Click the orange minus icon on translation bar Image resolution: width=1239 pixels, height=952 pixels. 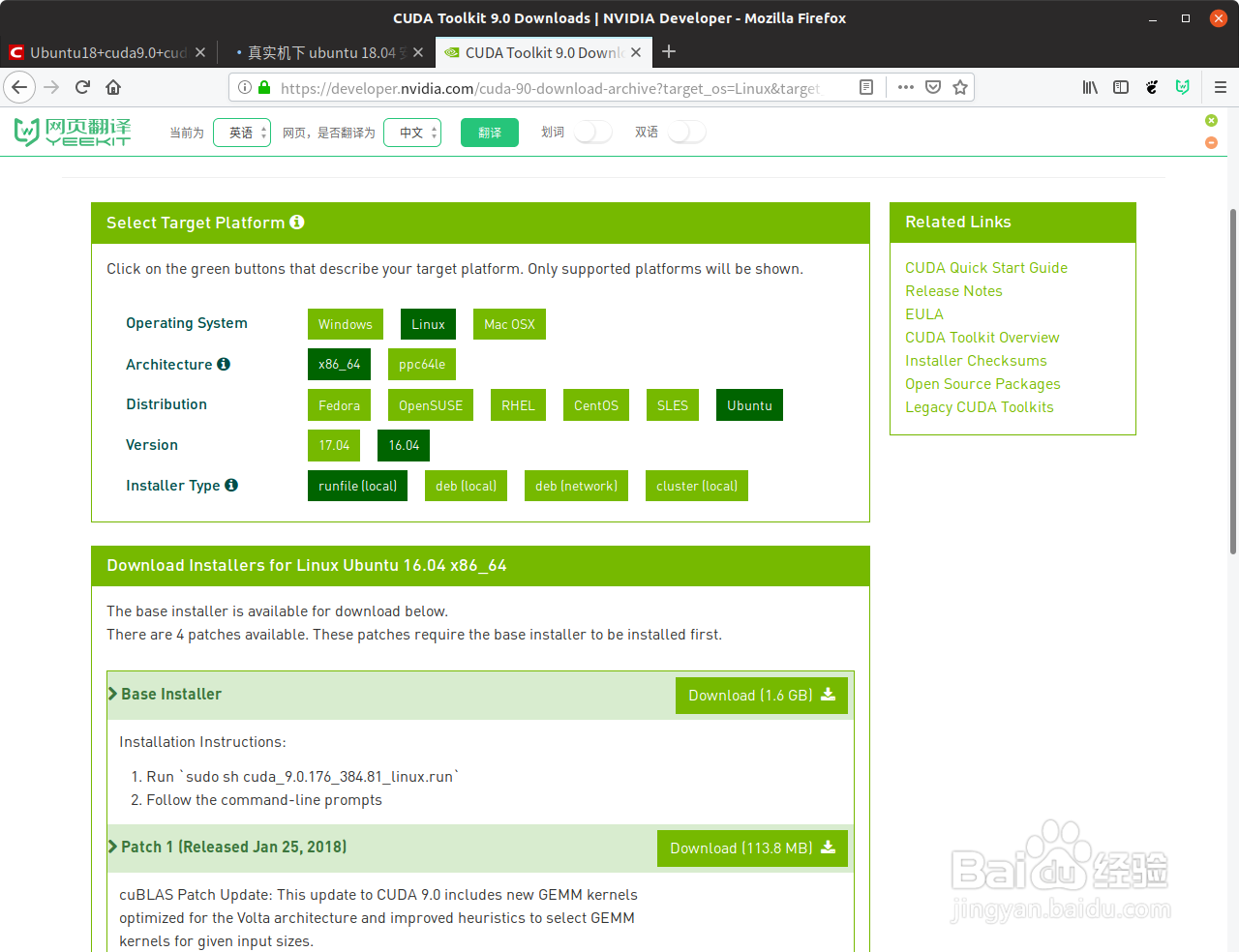[x=1211, y=142]
